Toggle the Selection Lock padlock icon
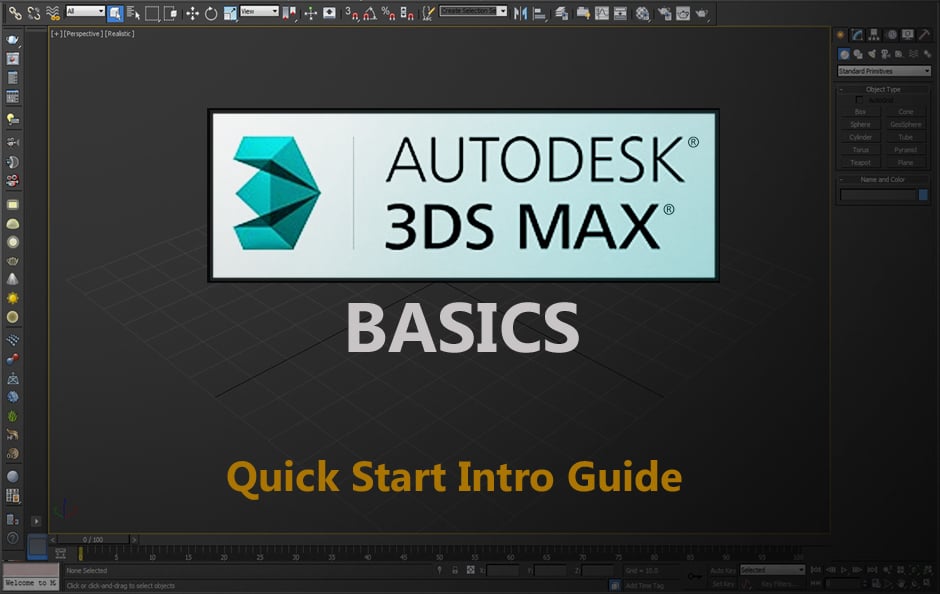Image resolution: width=940 pixels, height=594 pixels. 455,570
